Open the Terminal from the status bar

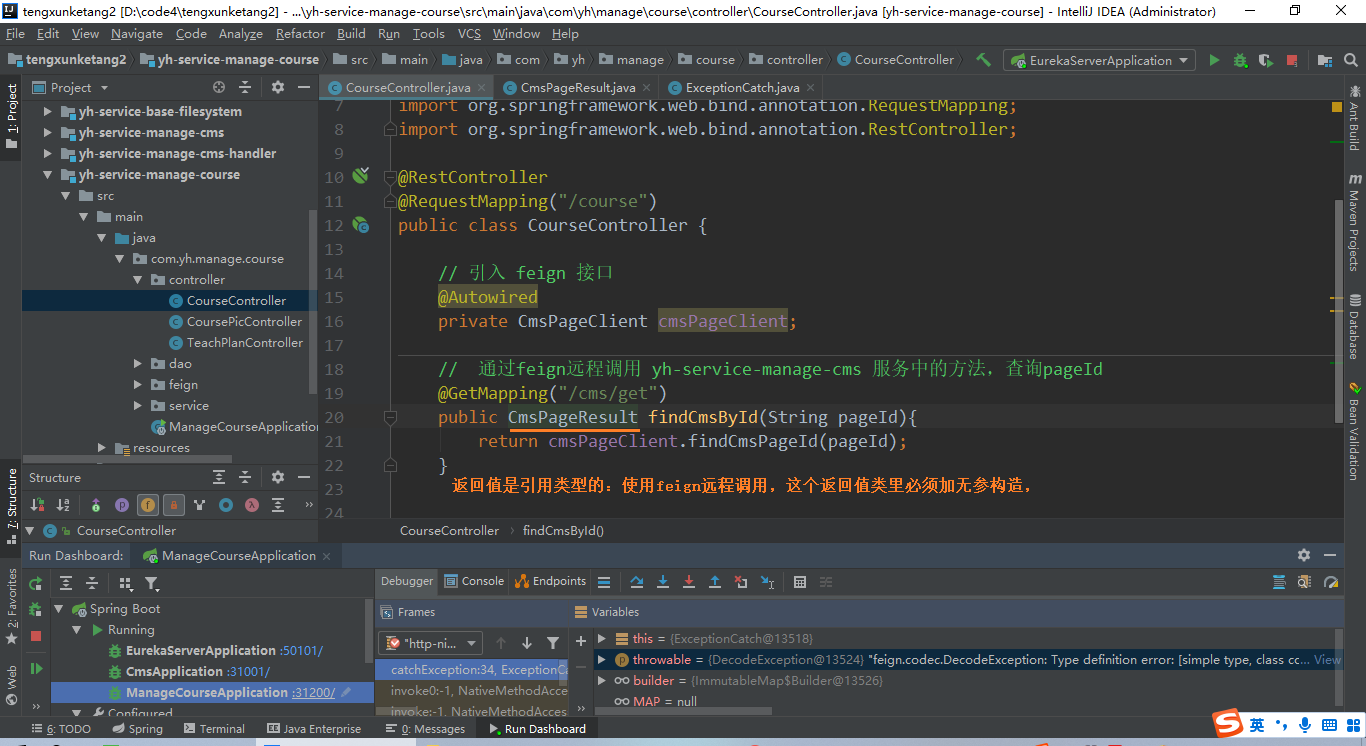coord(214,728)
